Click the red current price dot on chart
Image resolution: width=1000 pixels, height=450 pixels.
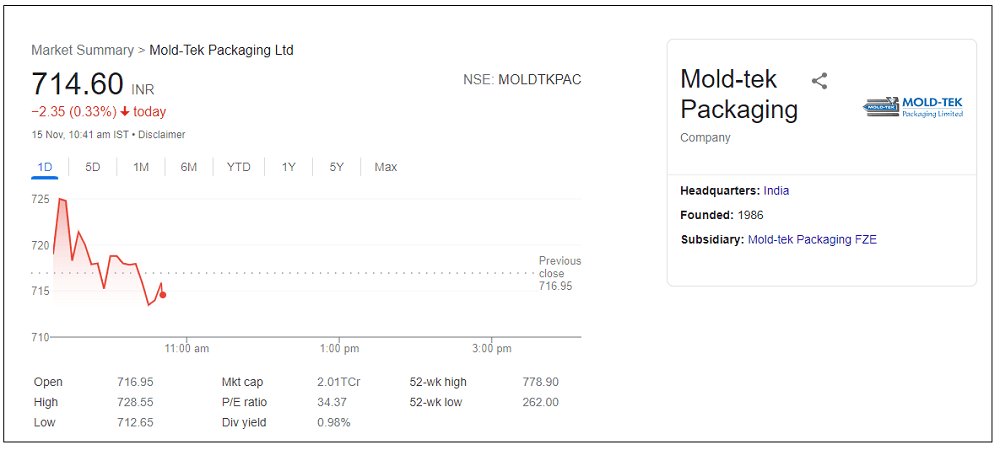tap(162, 294)
